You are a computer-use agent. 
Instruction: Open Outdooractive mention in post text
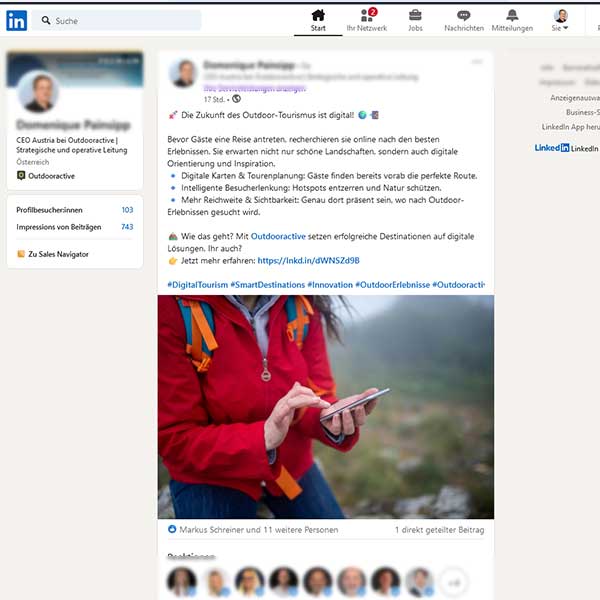coord(278,236)
